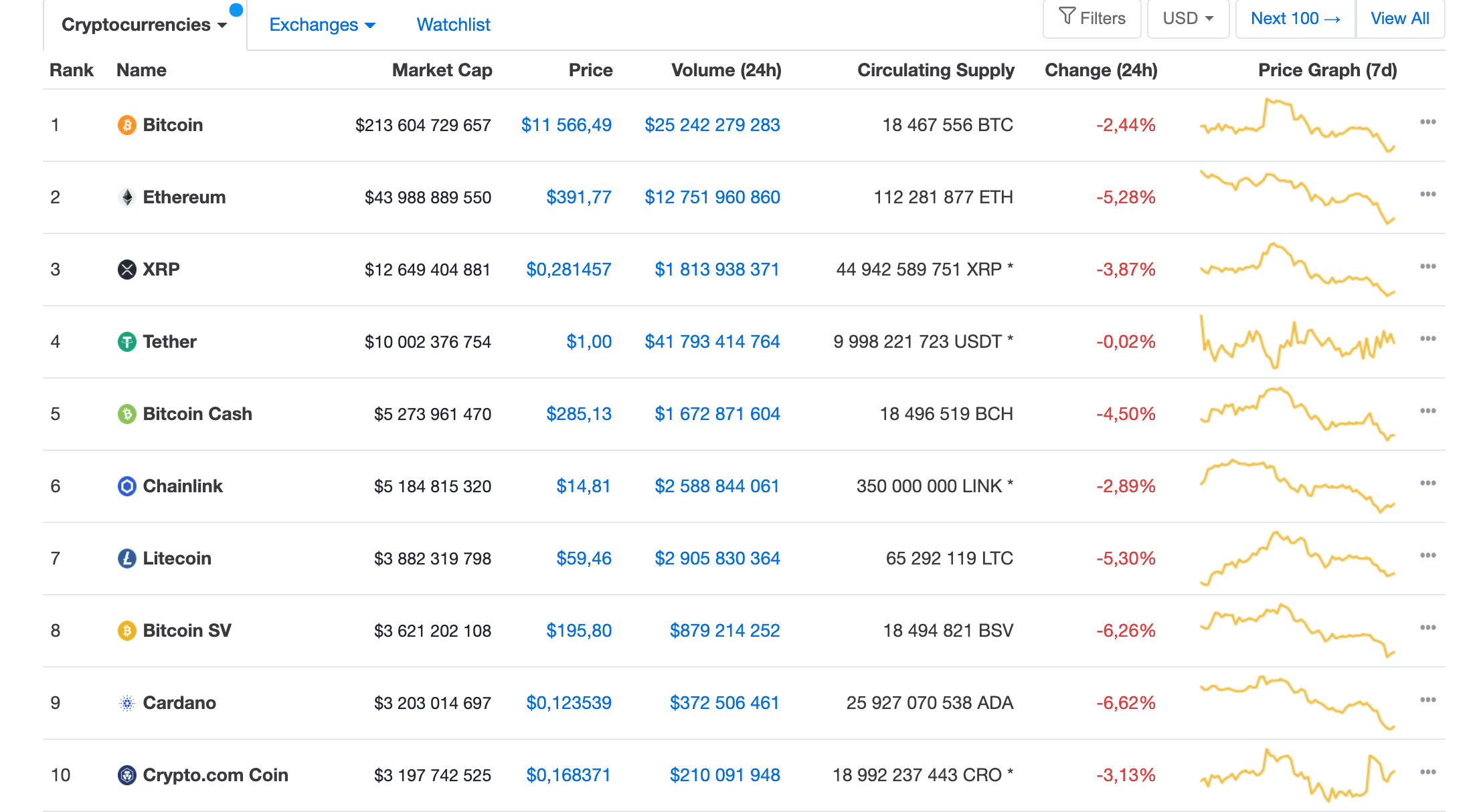Viewport: 1479px width, 812px height.
Task: Click the View All link
Action: (1399, 19)
